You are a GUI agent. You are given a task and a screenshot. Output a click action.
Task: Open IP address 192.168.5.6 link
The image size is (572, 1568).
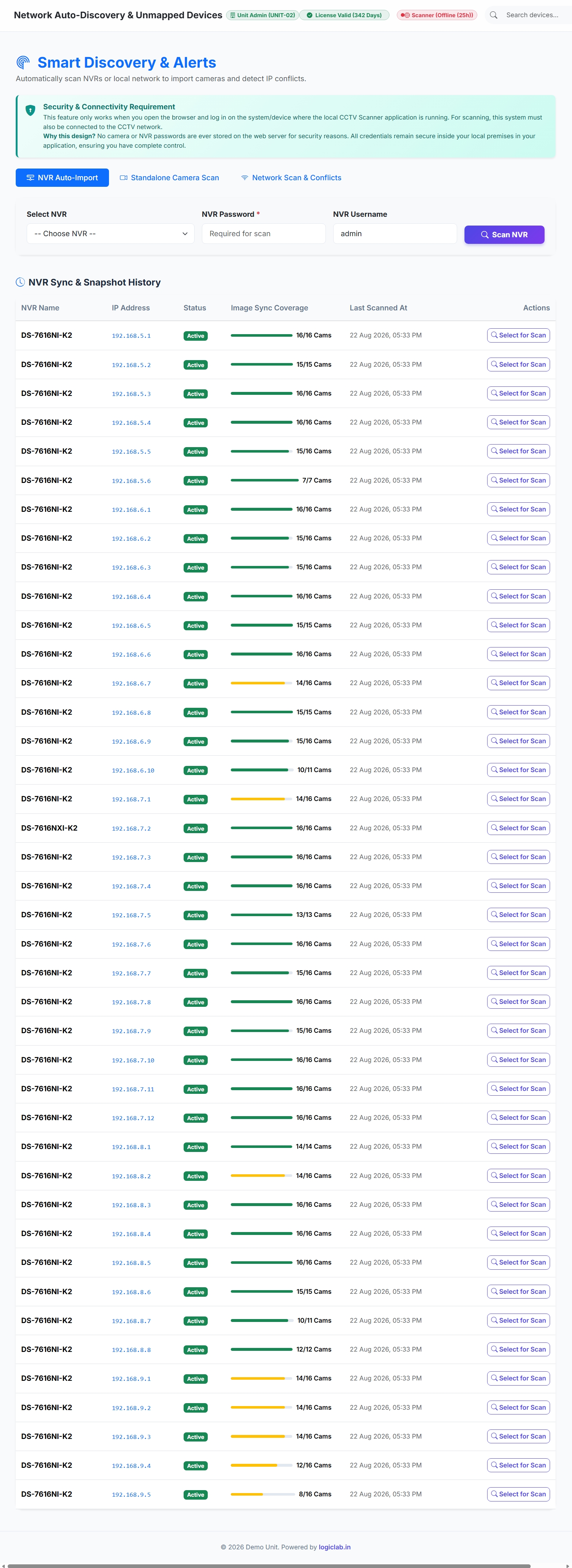131,481
